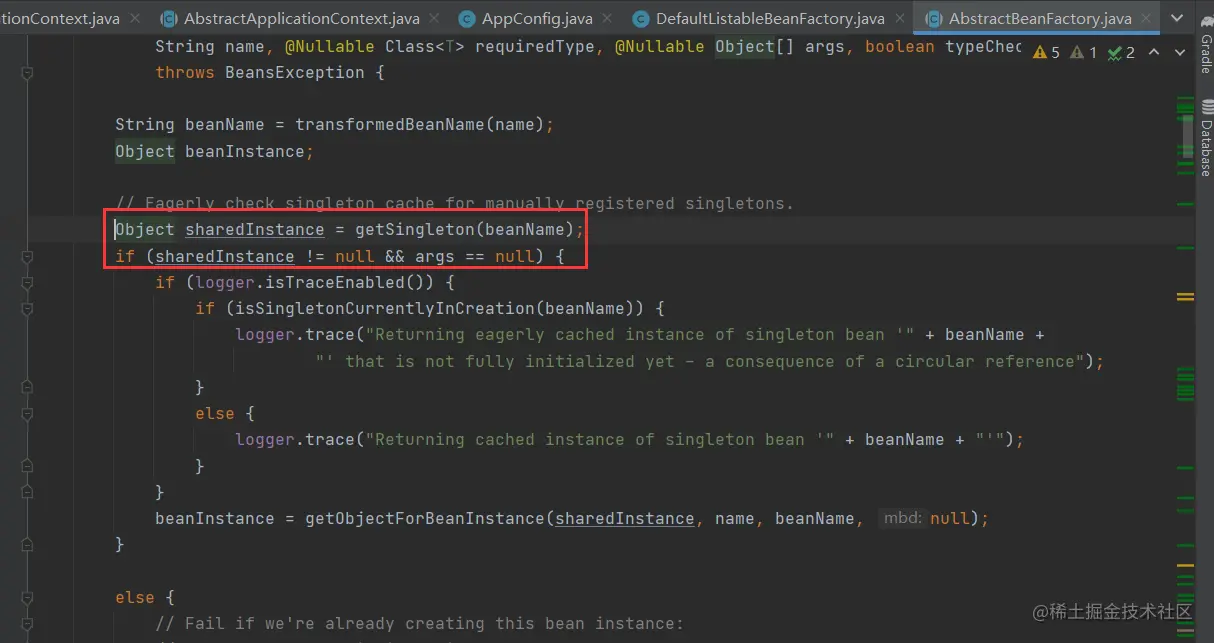Click the 'mbd:' parameter hint
Viewport: 1214px width, 643px height.
(902, 519)
